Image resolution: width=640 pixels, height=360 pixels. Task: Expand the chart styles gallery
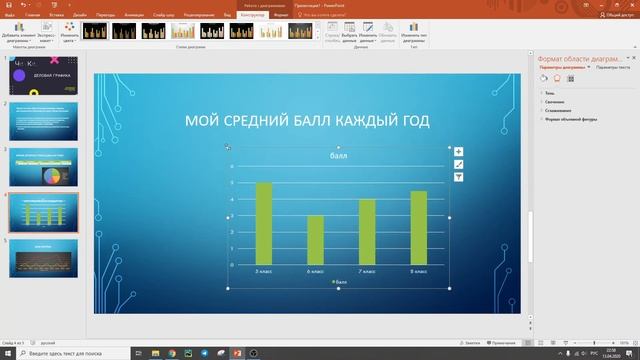point(318,38)
